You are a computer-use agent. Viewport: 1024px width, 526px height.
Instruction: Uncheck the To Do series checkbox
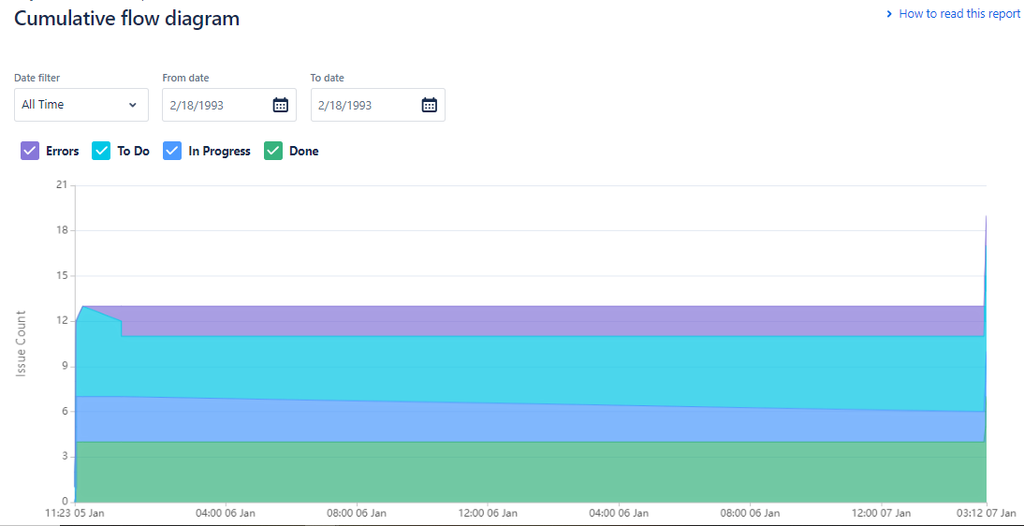[101, 151]
